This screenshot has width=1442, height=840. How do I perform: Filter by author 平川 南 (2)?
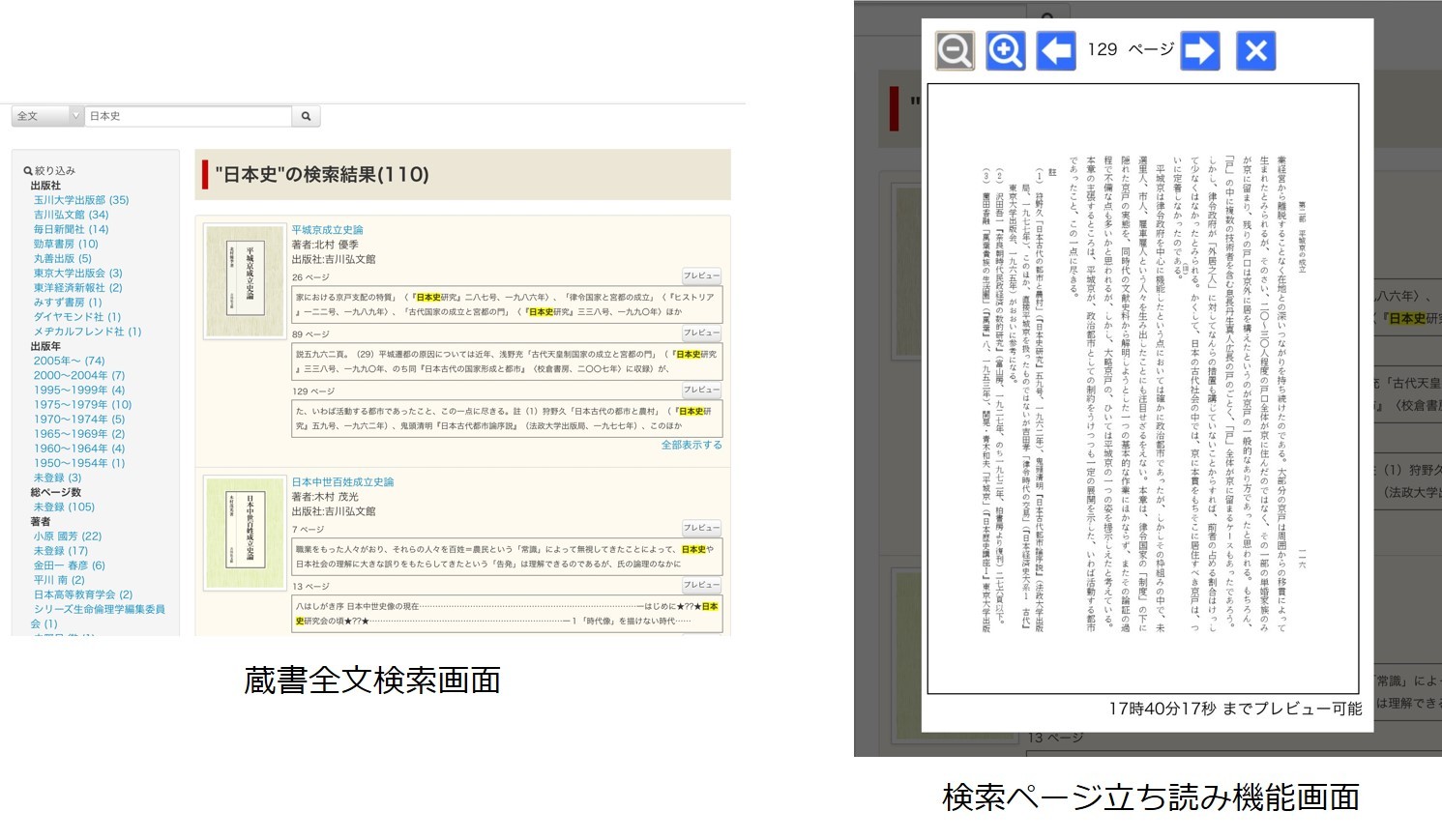click(x=59, y=580)
